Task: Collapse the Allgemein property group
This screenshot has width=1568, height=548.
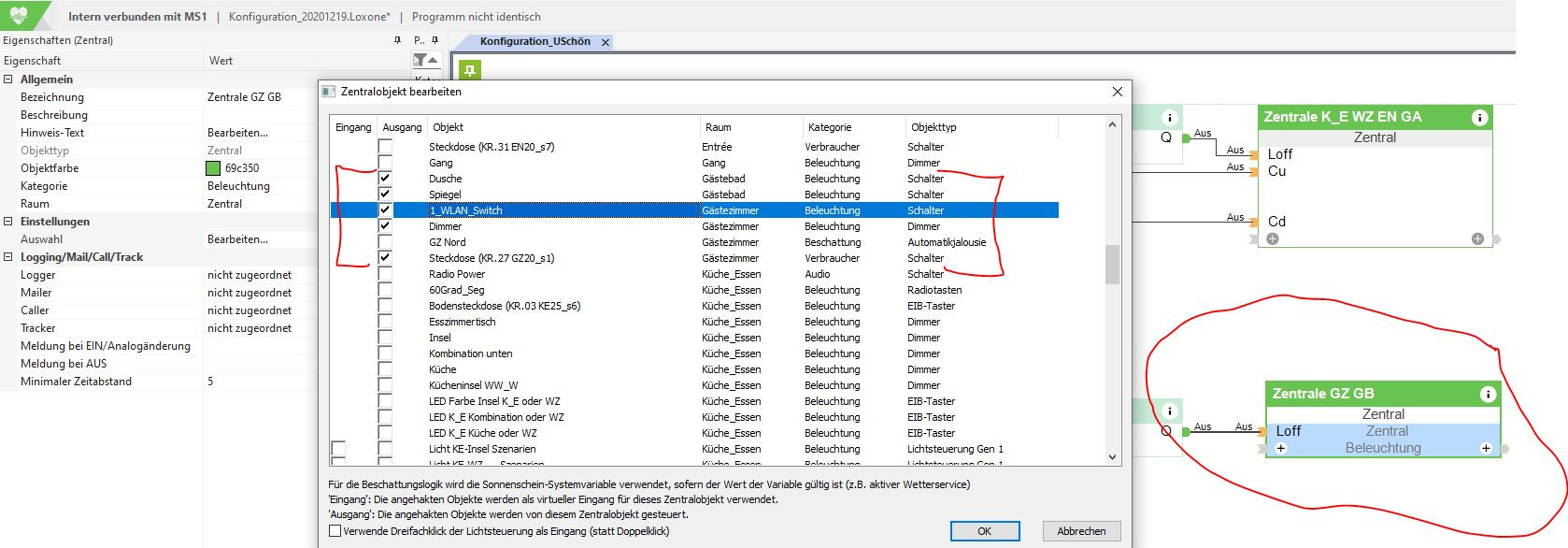Action: [8, 79]
